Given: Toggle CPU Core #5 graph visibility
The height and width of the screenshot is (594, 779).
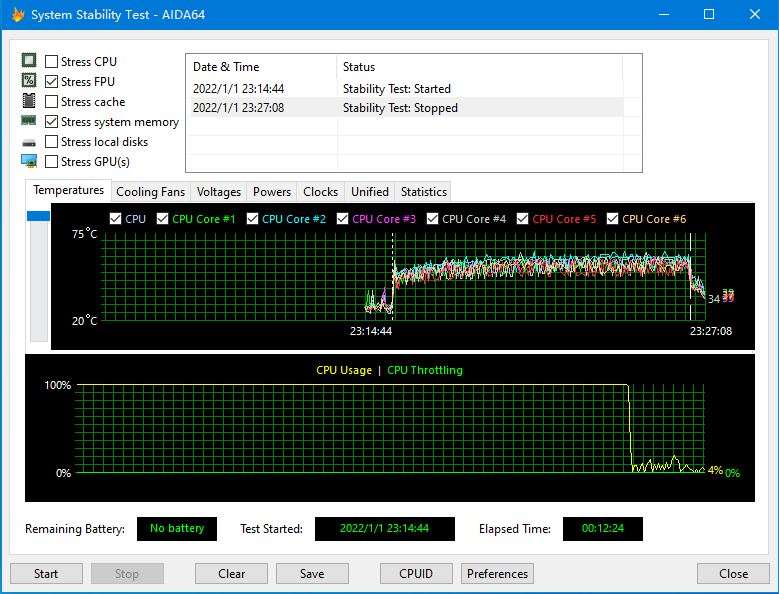Looking at the screenshot, I should pos(523,219).
